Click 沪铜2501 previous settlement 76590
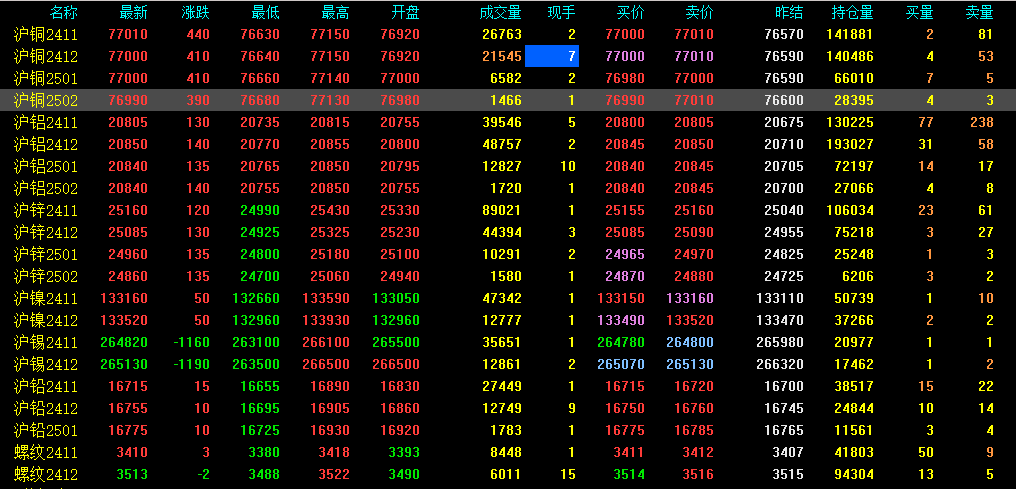This screenshot has width=1016, height=489. pos(784,78)
